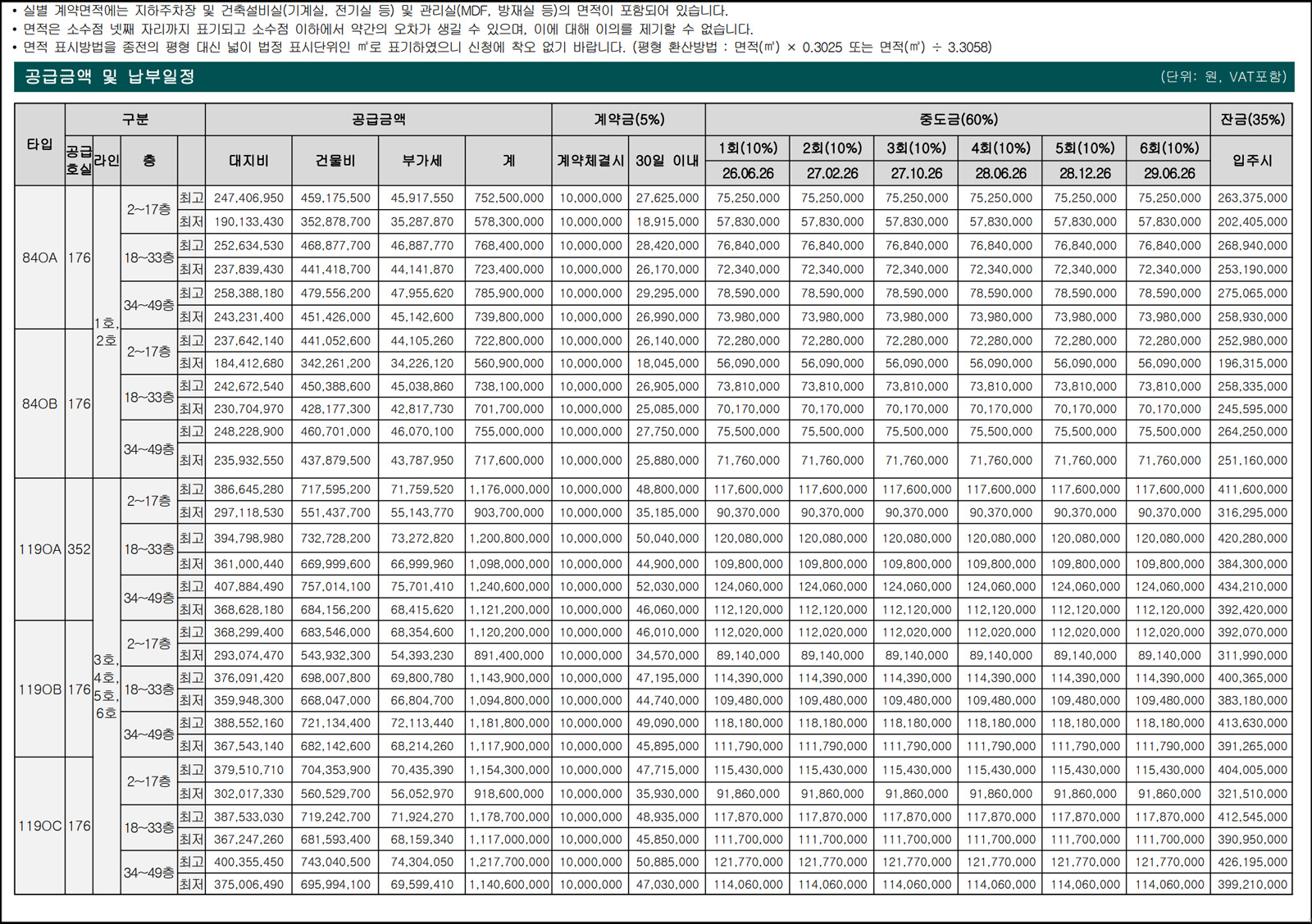Select the 4회(10%) installment header

[x=1000, y=148]
